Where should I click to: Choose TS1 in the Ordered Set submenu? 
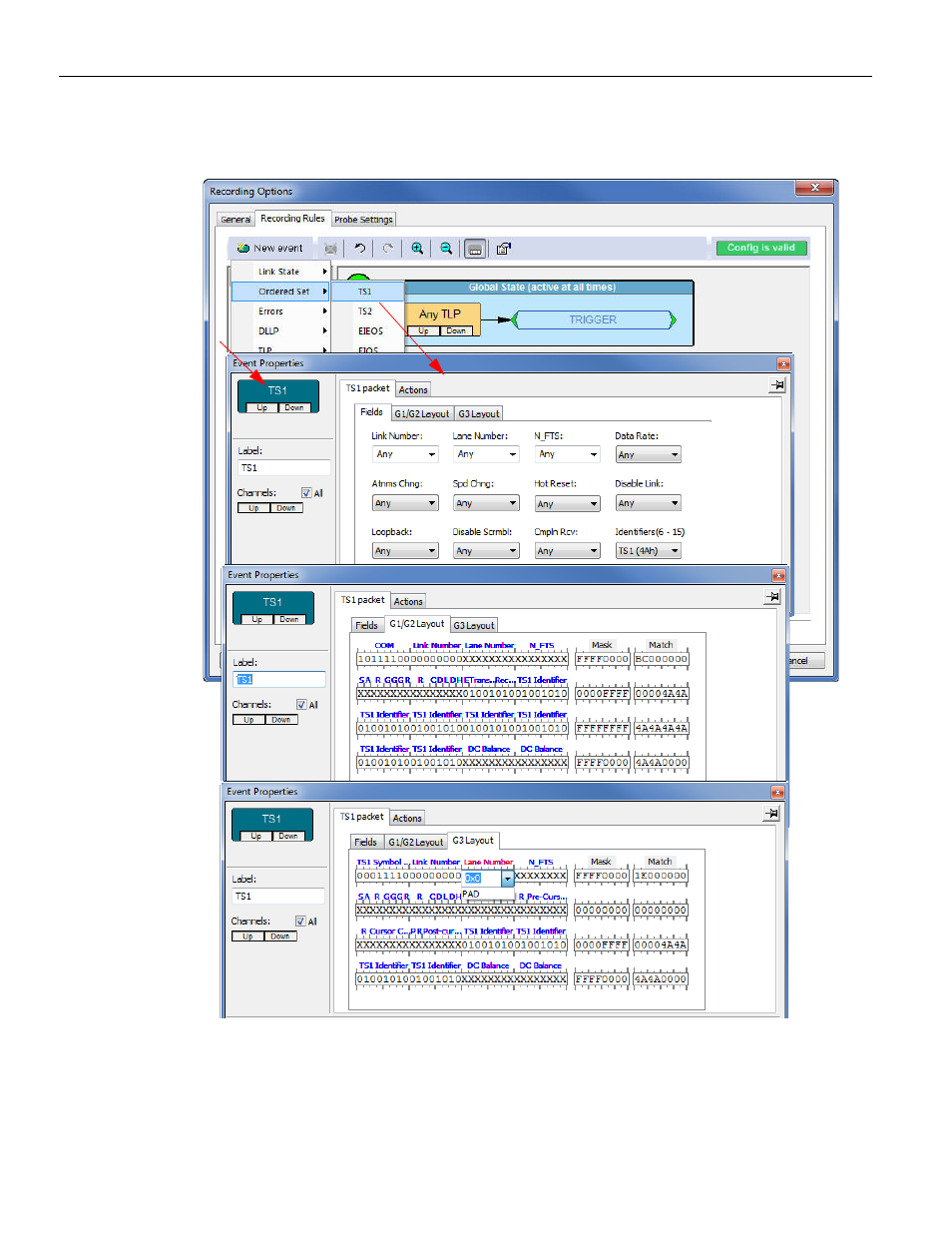[x=366, y=292]
